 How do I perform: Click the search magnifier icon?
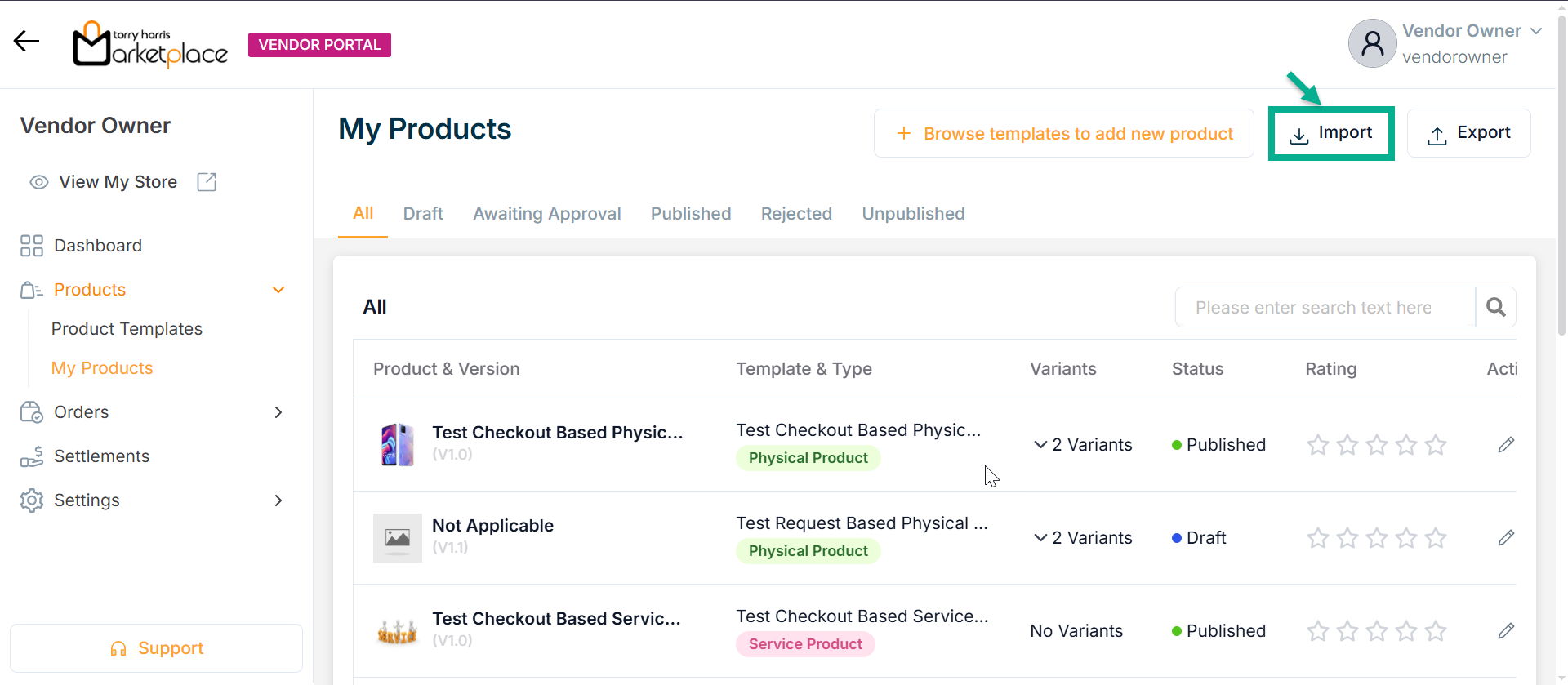point(1495,307)
